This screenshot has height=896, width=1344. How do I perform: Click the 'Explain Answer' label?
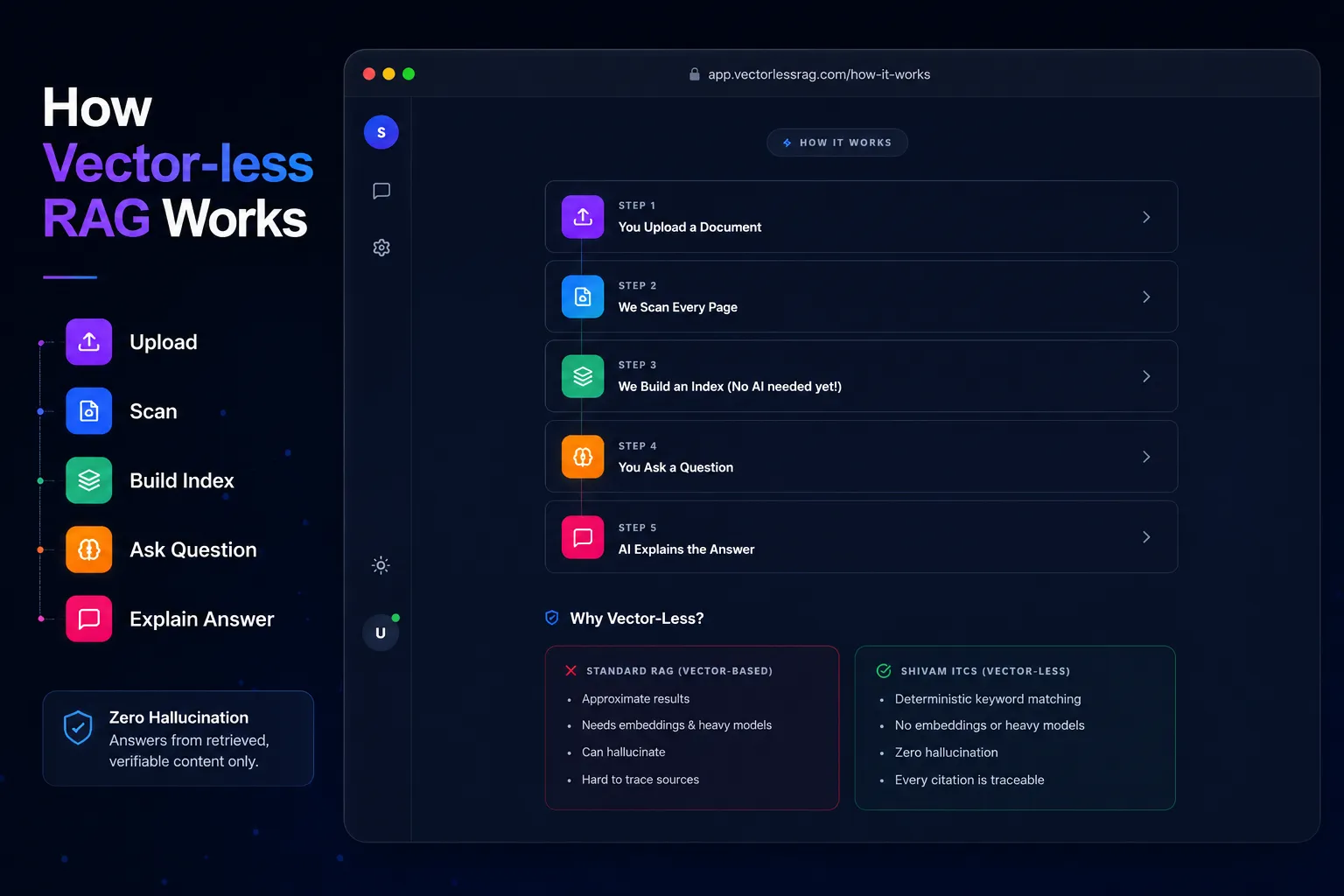click(202, 619)
